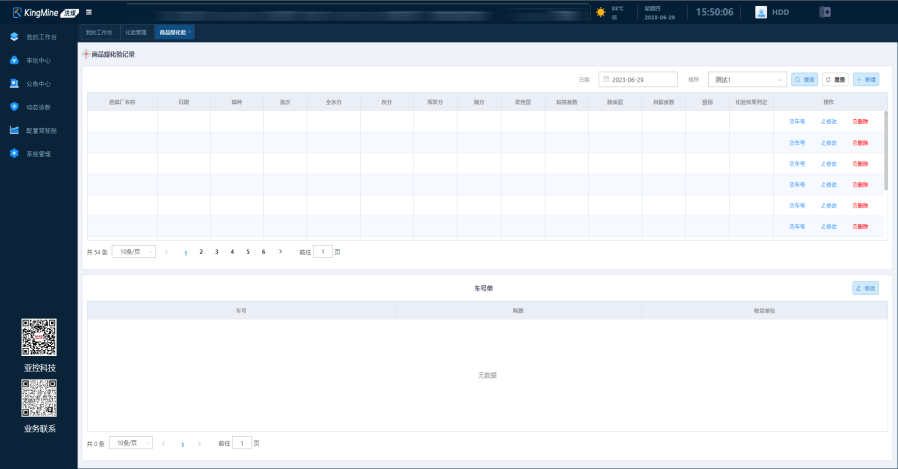
Task: Click the 日期 column header
Action: [x=184, y=102]
